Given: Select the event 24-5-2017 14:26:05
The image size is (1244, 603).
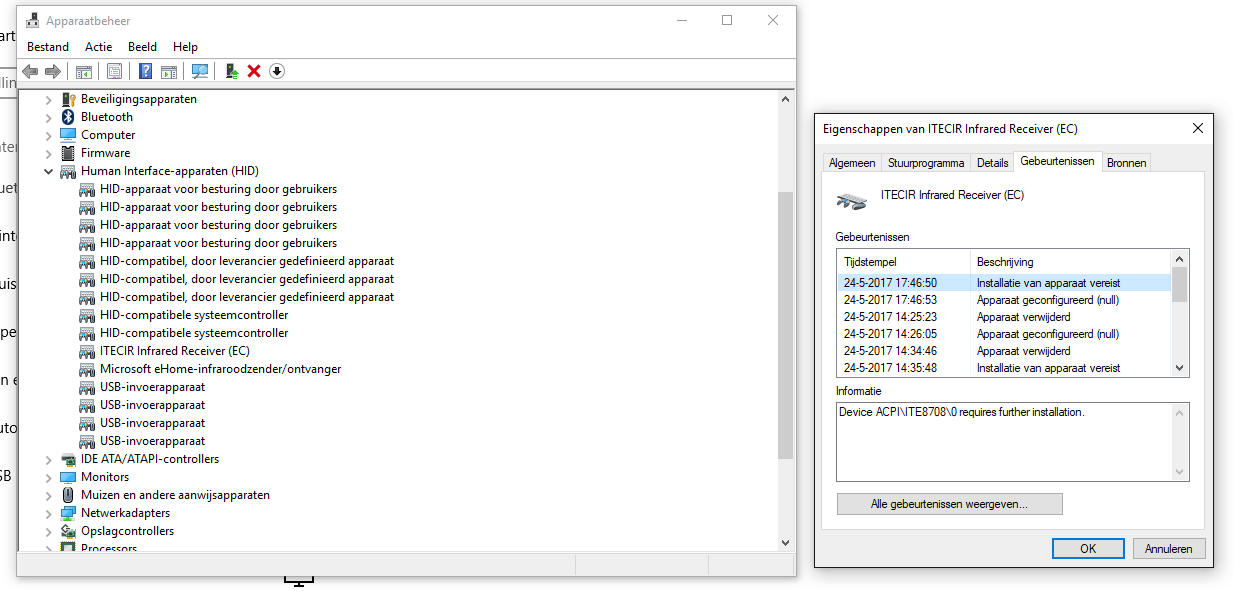Looking at the screenshot, I should point(1004,334).
